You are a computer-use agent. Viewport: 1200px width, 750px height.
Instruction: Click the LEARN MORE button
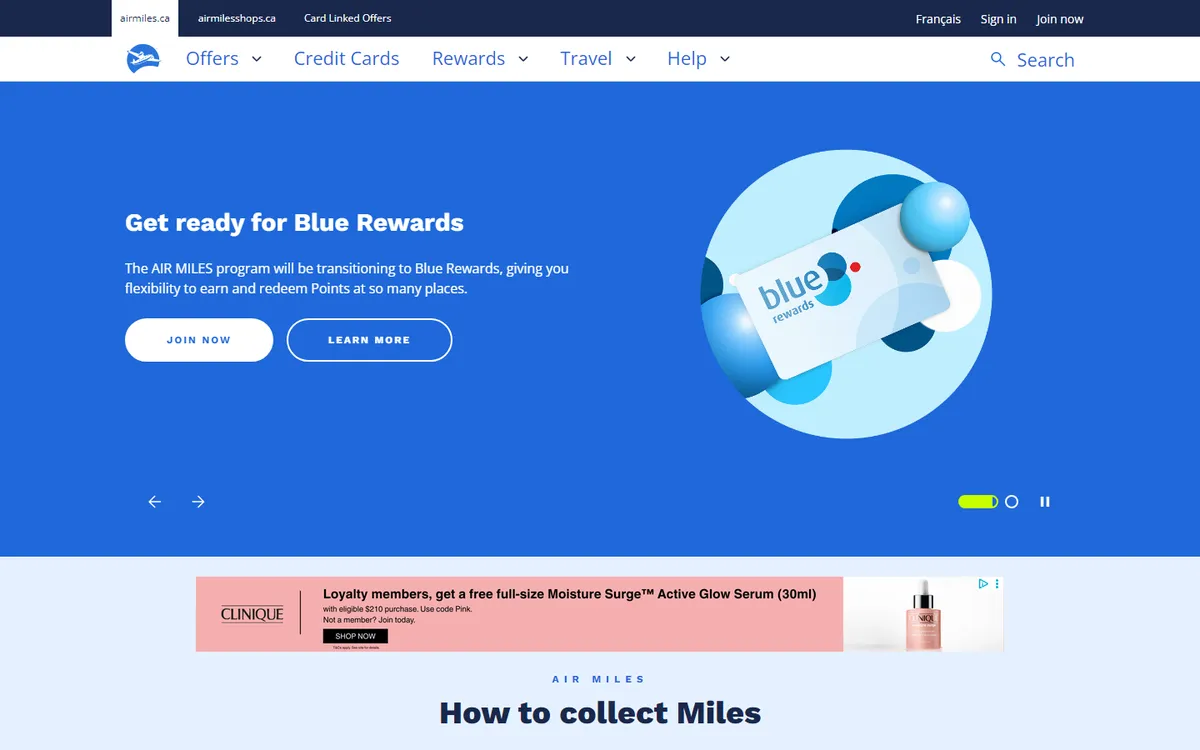pos(369,340)
